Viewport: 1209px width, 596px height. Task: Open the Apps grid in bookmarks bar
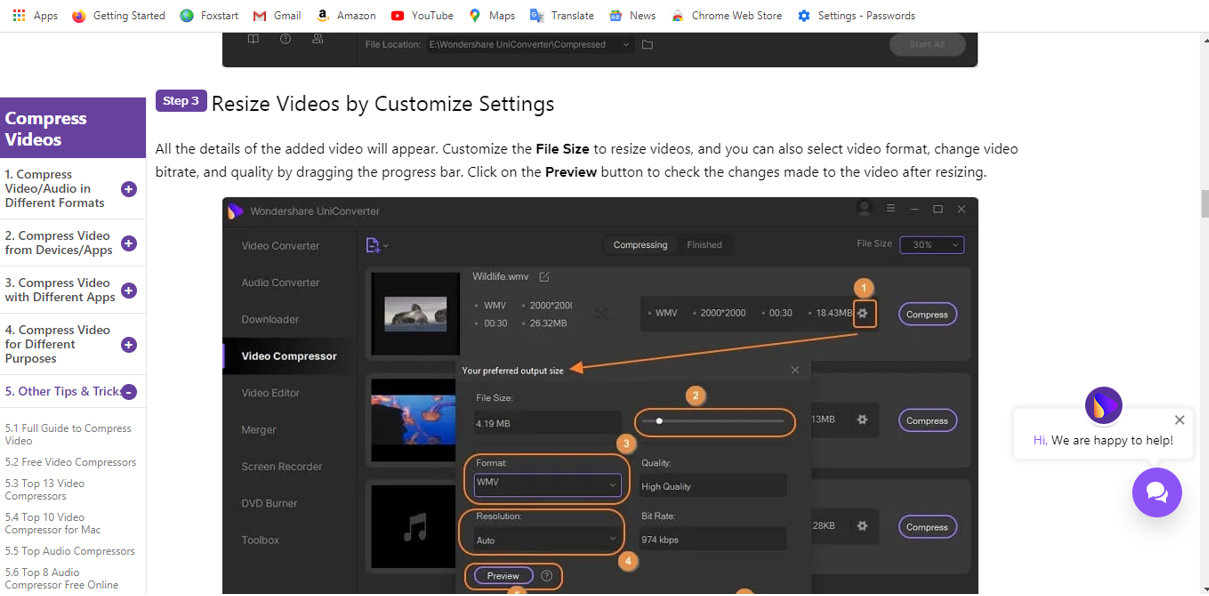(34, 15)
